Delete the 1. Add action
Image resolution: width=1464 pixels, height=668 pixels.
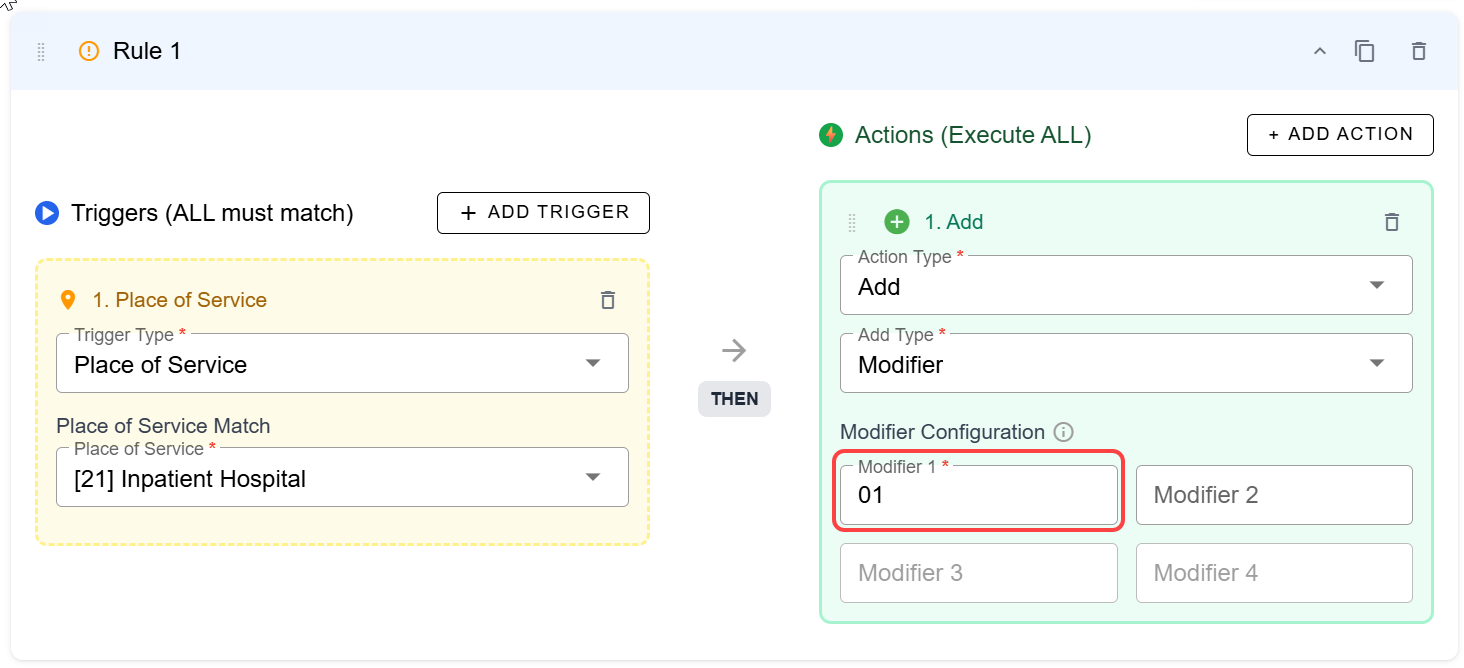click(1391, 222)
